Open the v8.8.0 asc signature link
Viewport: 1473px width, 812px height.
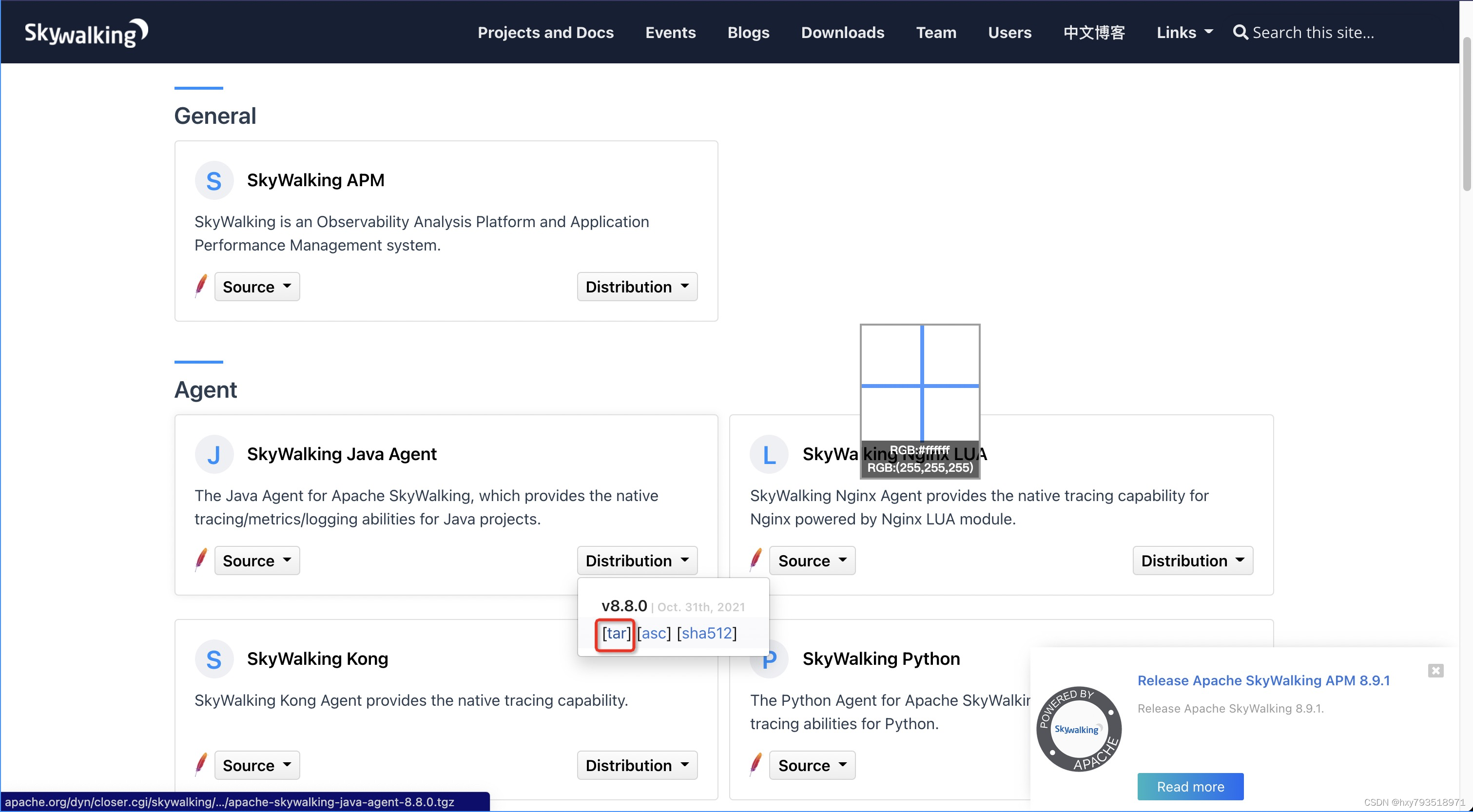tap(654, 633)
